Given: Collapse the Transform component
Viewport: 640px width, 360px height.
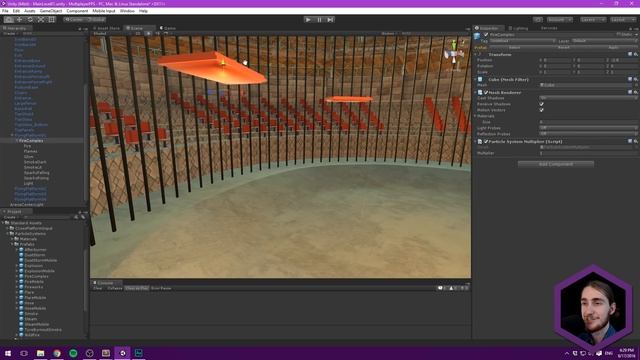Looking at the screenshot, I should pyautogui.click(x=475, y=54).
